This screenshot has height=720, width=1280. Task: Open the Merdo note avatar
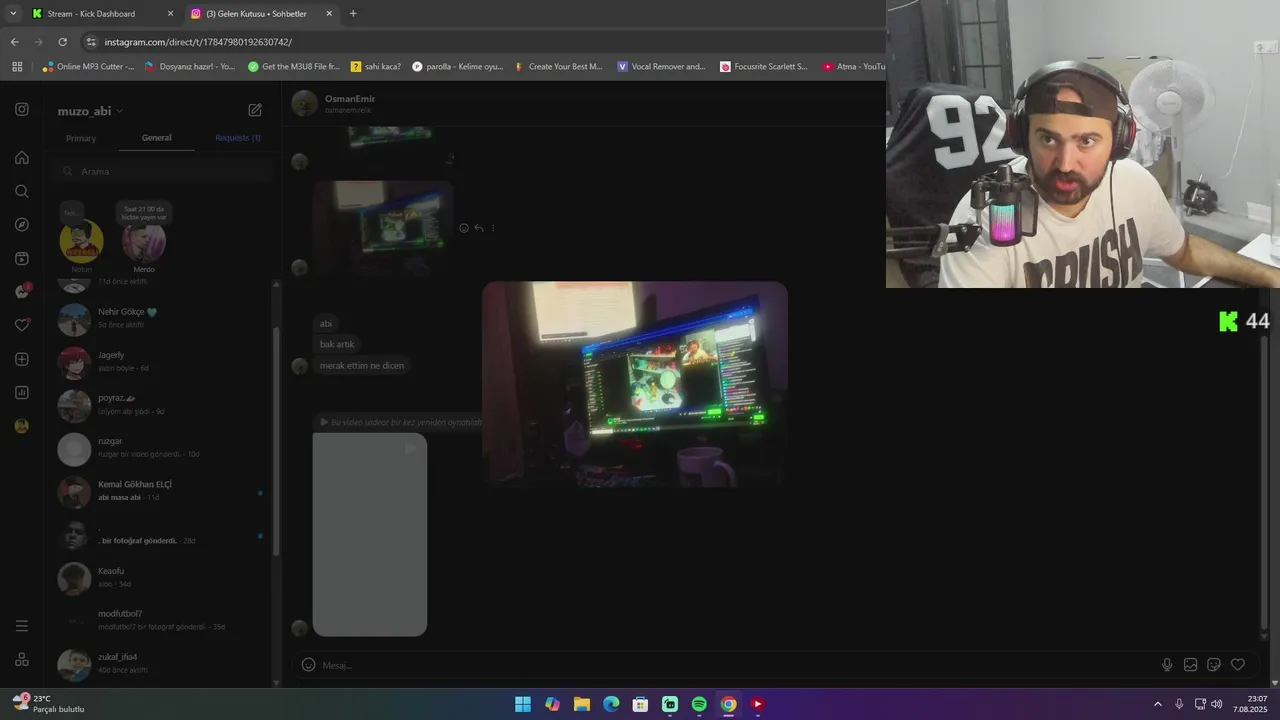click(x=144, y=241)
